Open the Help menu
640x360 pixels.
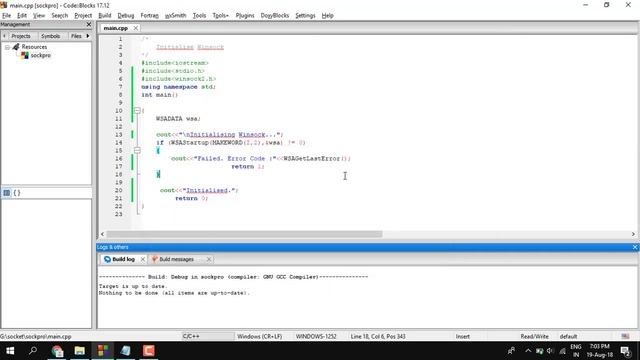tap(327, 16)
